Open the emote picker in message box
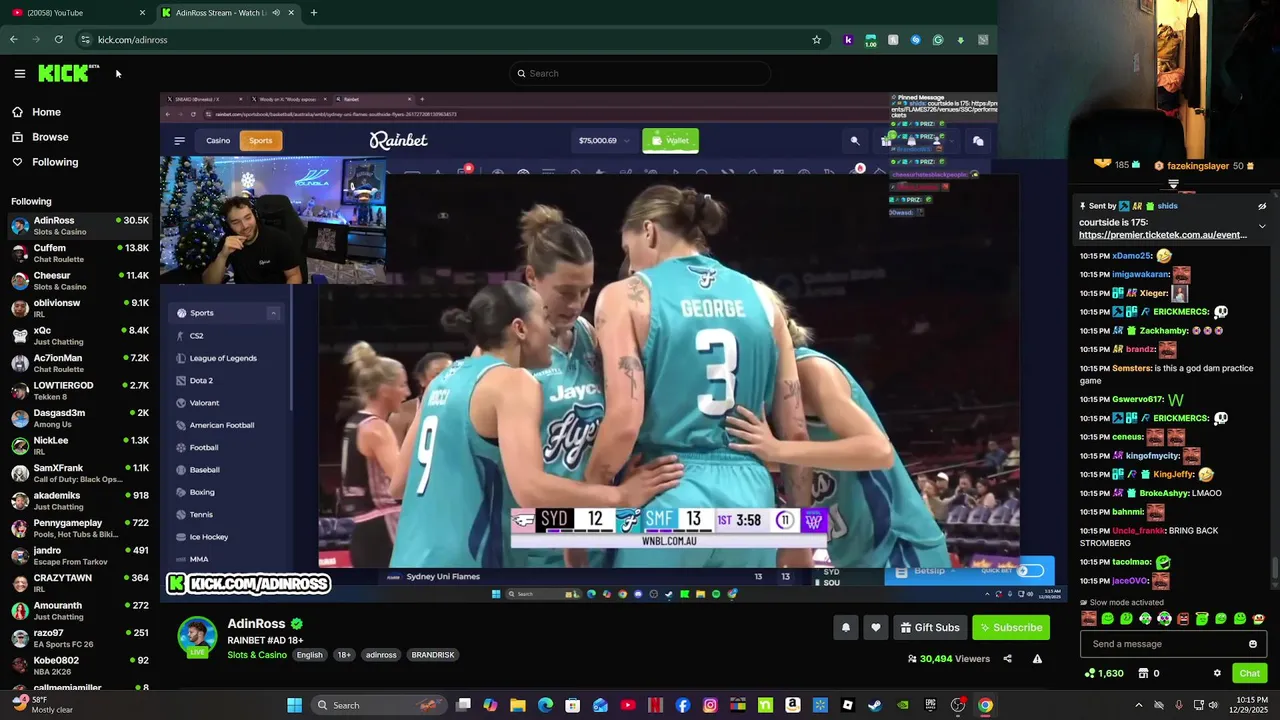Image resolution: width=1280 pixels, height=720 pixels. pos(1253,644)
